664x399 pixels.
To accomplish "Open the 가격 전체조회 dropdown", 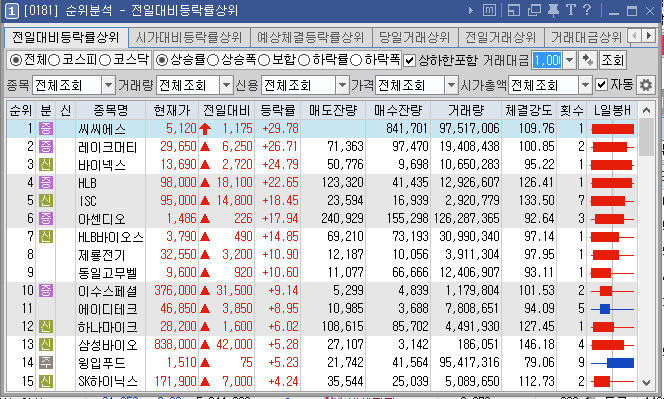I will [x=451, y=86].
